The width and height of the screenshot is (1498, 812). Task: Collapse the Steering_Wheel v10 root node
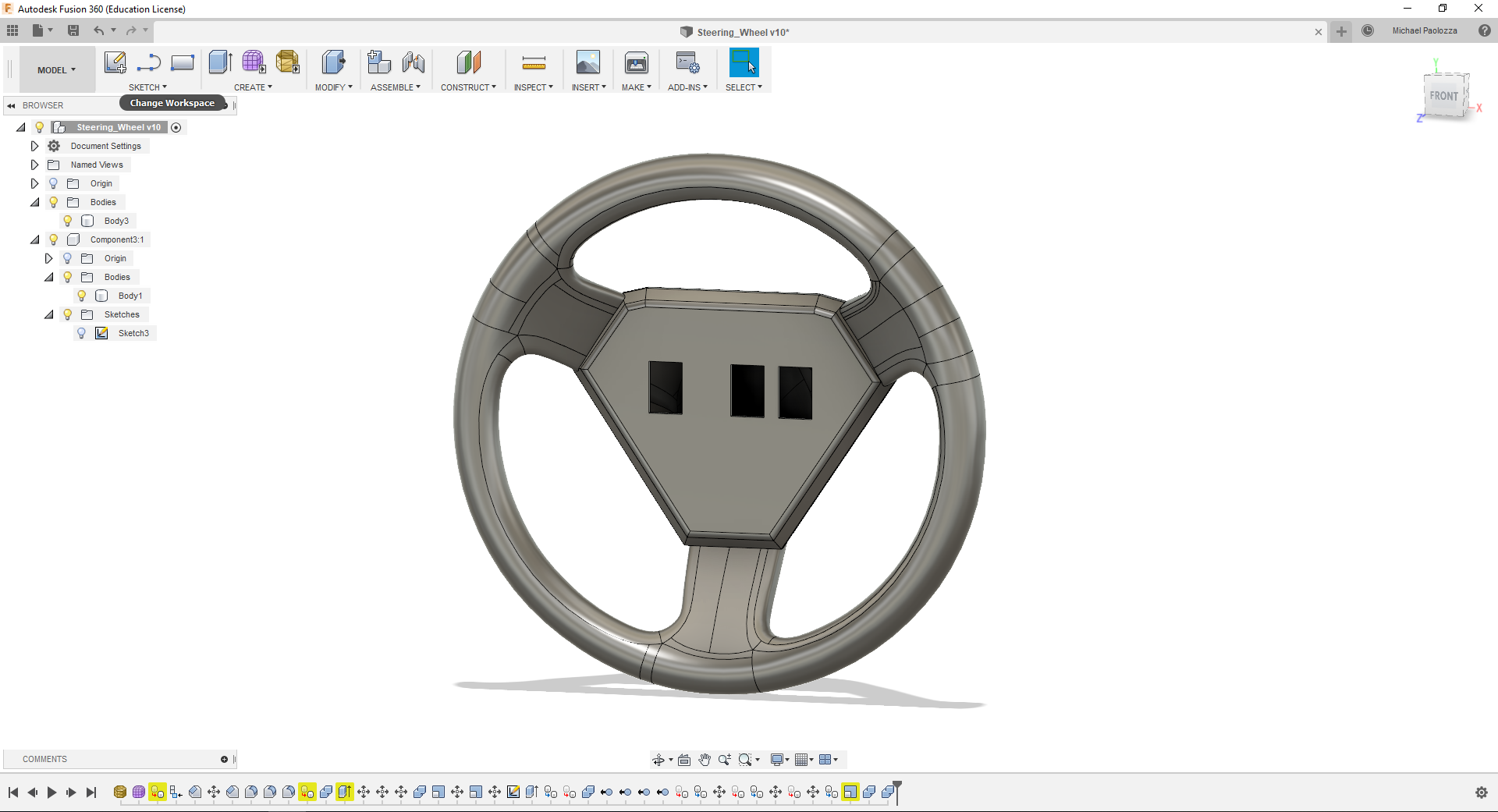pos(21,127)
